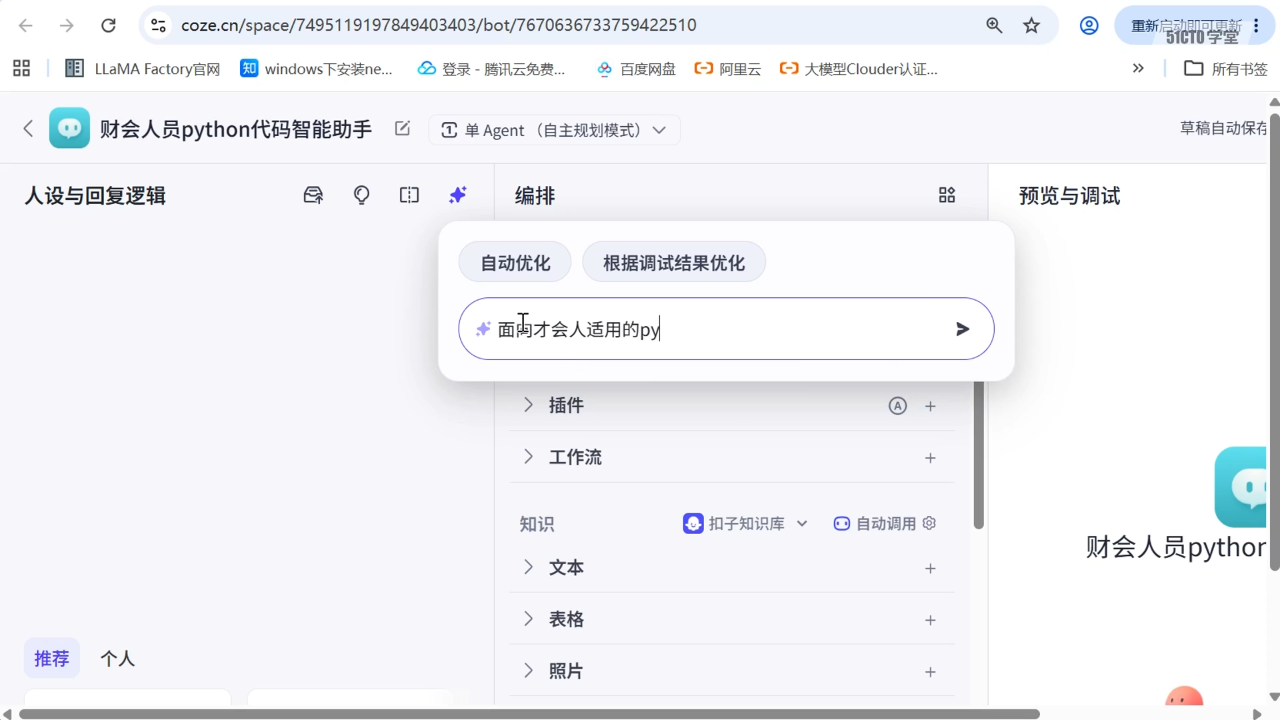Click the sparkle AI optimize icon
1280x720 pixels.
pyautogui.click(x=458, y=195)
